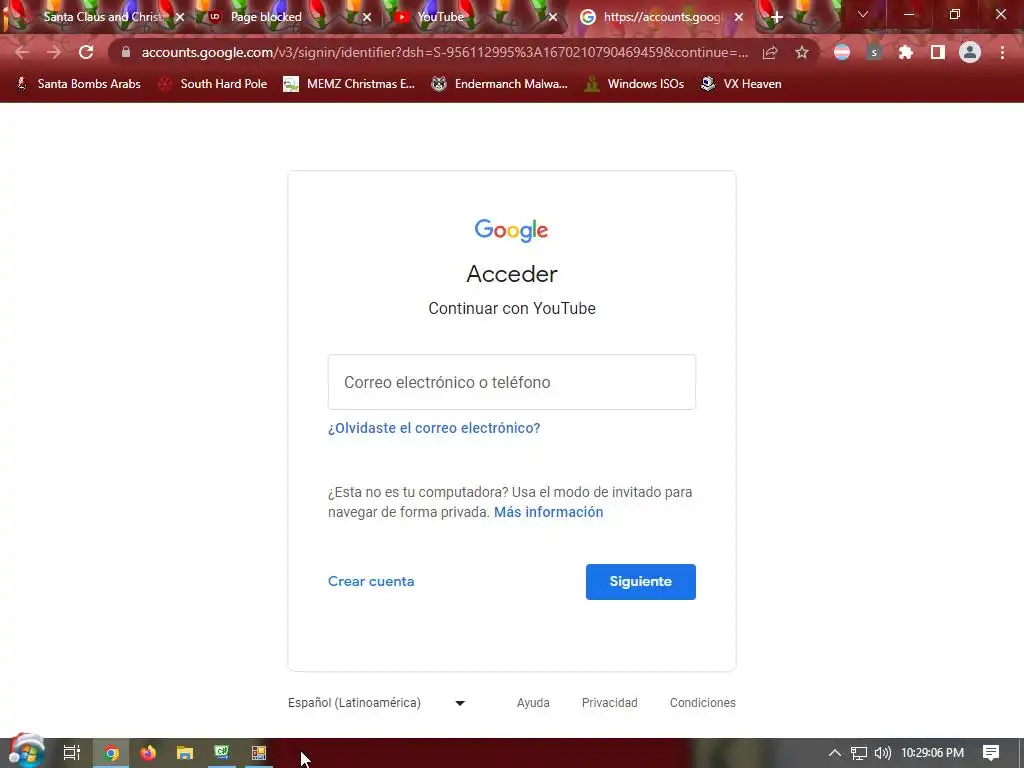
Task: Open the VX Heaven bookmark
Action: pos(741,84)
